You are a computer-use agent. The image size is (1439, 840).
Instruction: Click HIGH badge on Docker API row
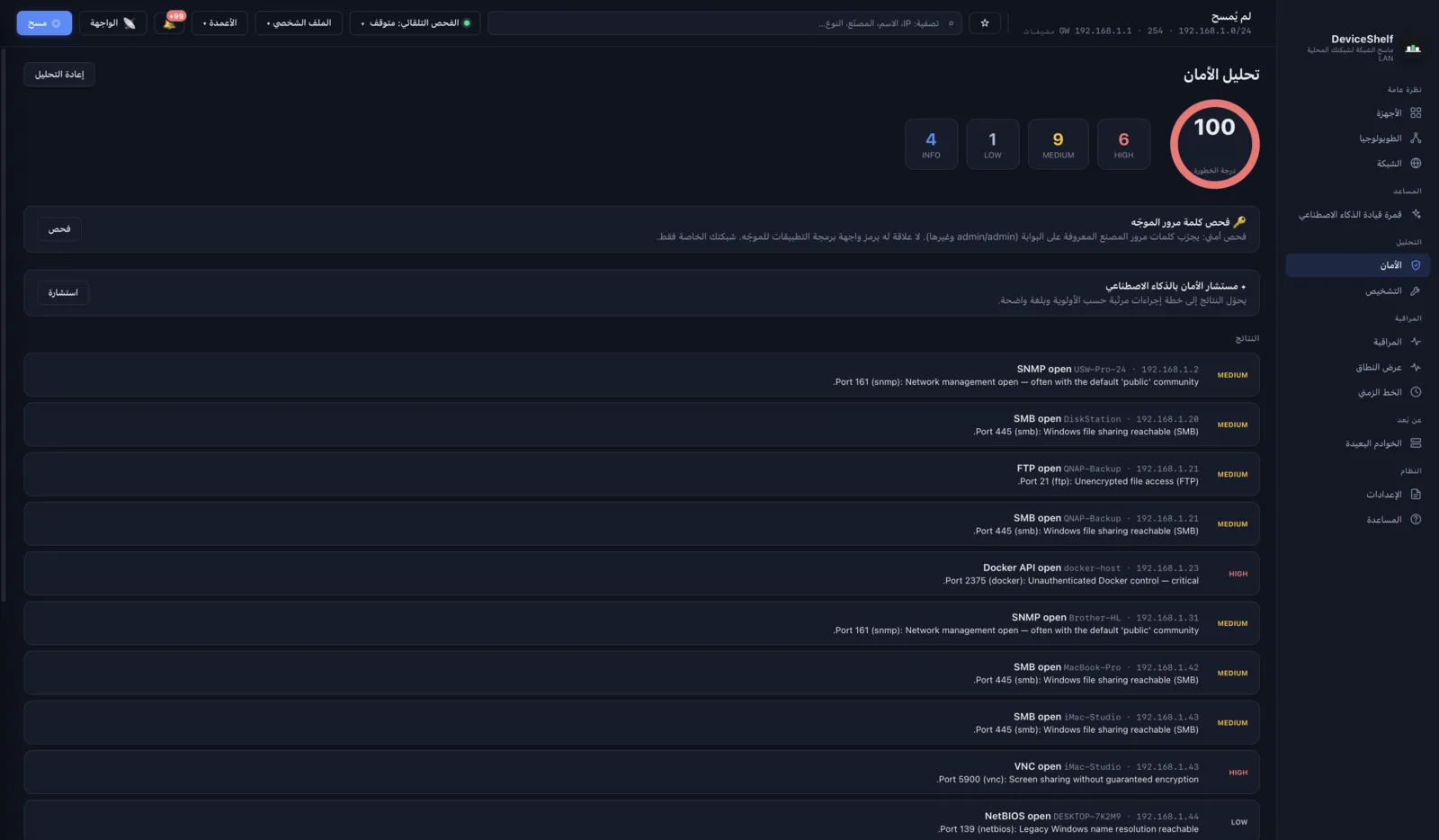tap(1238, 574)
